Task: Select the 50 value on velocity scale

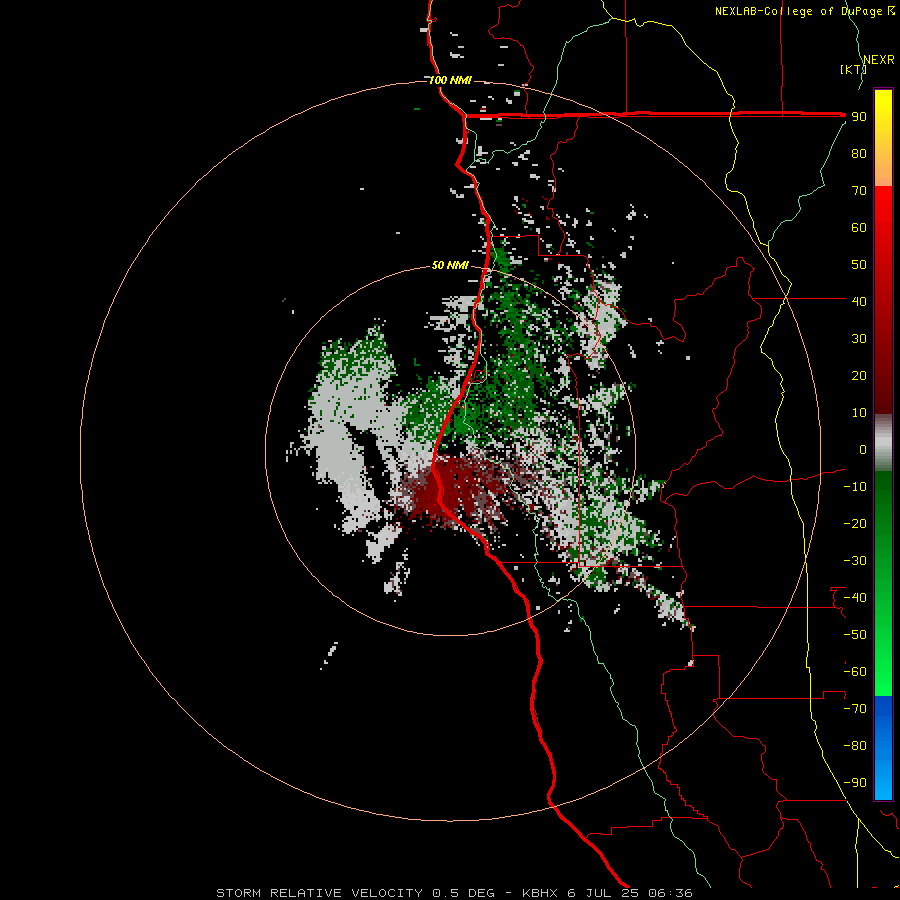Action: click(859, 265)
